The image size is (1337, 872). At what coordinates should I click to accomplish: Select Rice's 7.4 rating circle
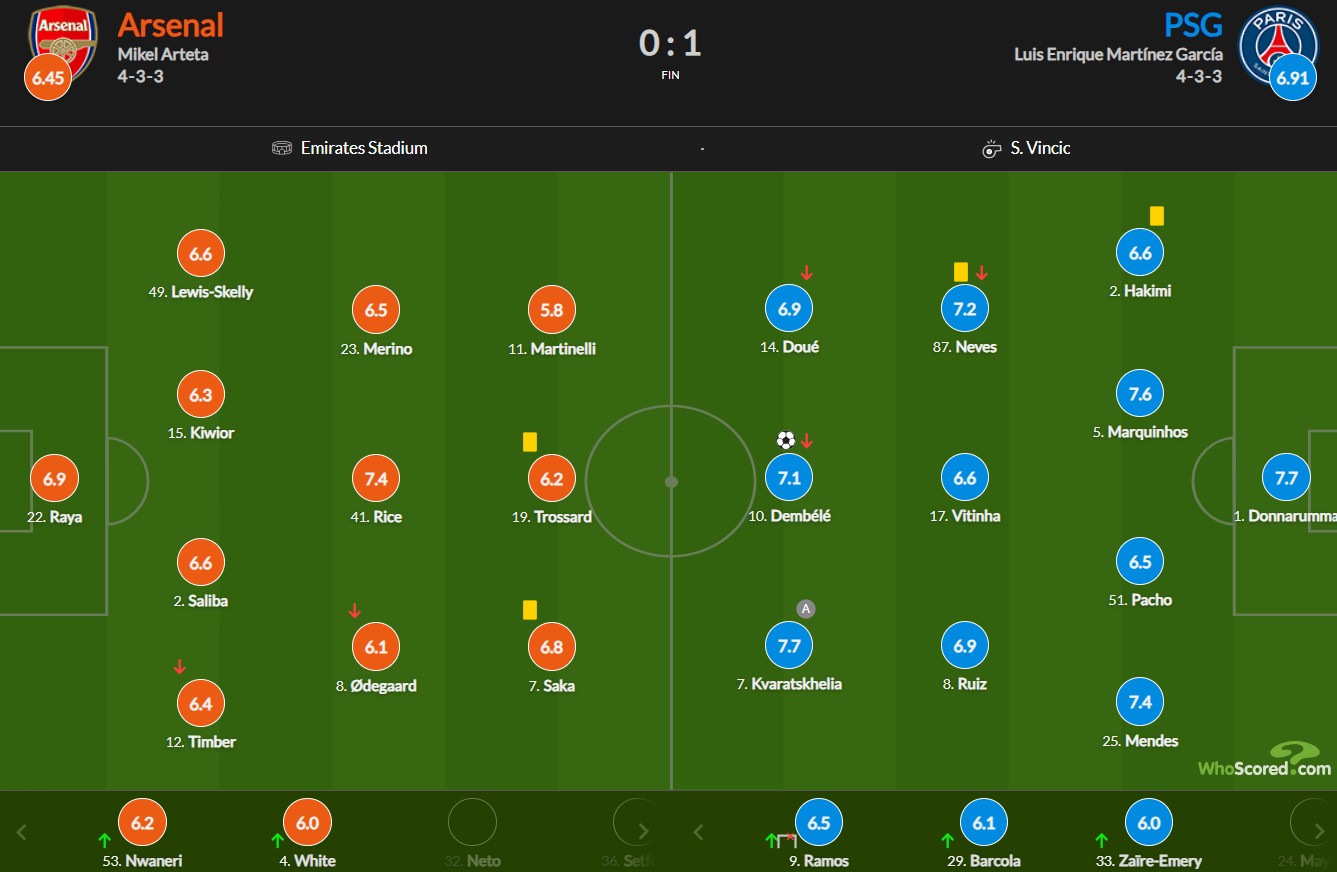(x=376, y=479)
